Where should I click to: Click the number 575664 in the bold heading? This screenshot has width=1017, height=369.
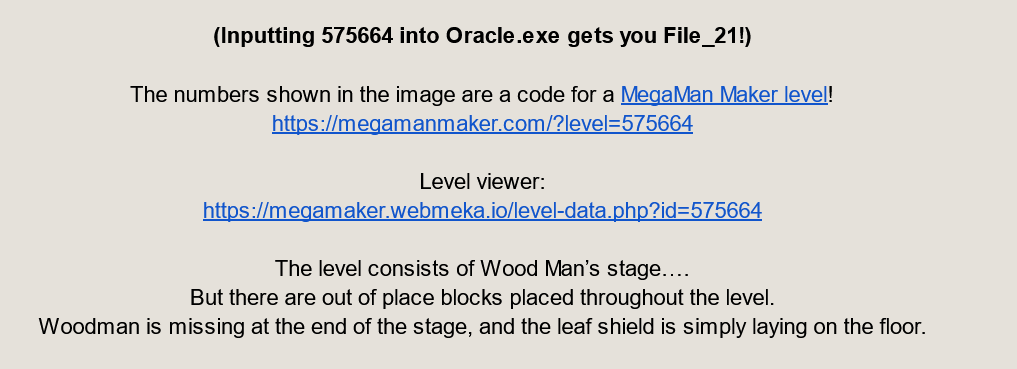pyautogui.click(x=357, y=36)
